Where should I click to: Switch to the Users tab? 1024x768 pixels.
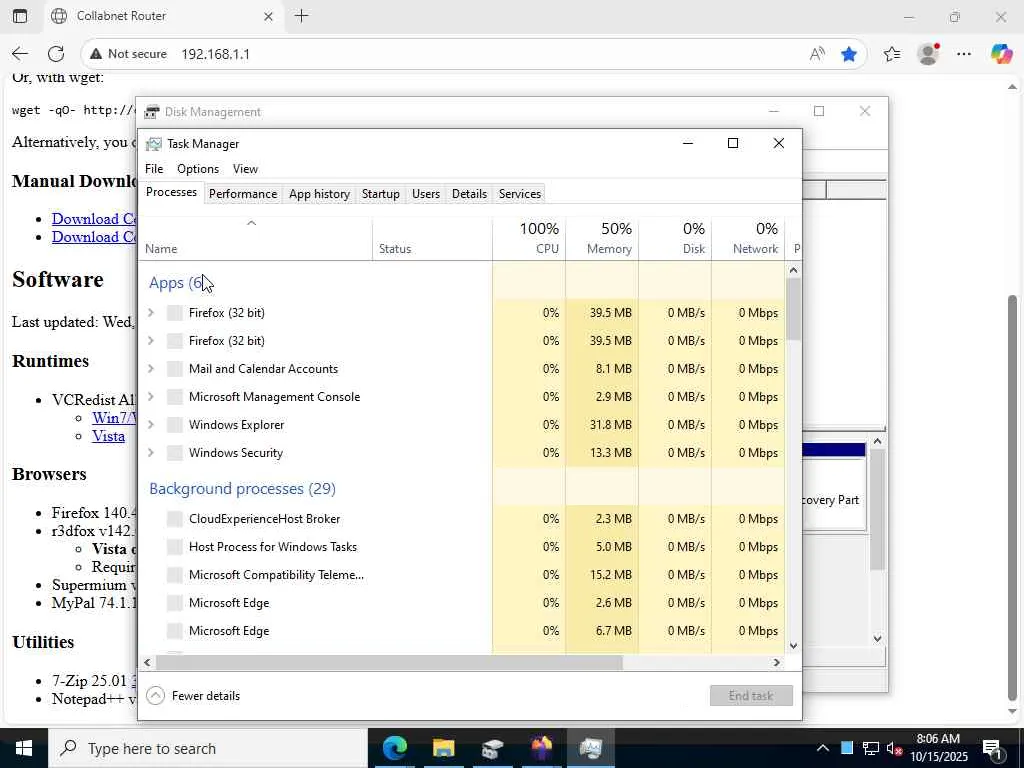coord(426,194)
